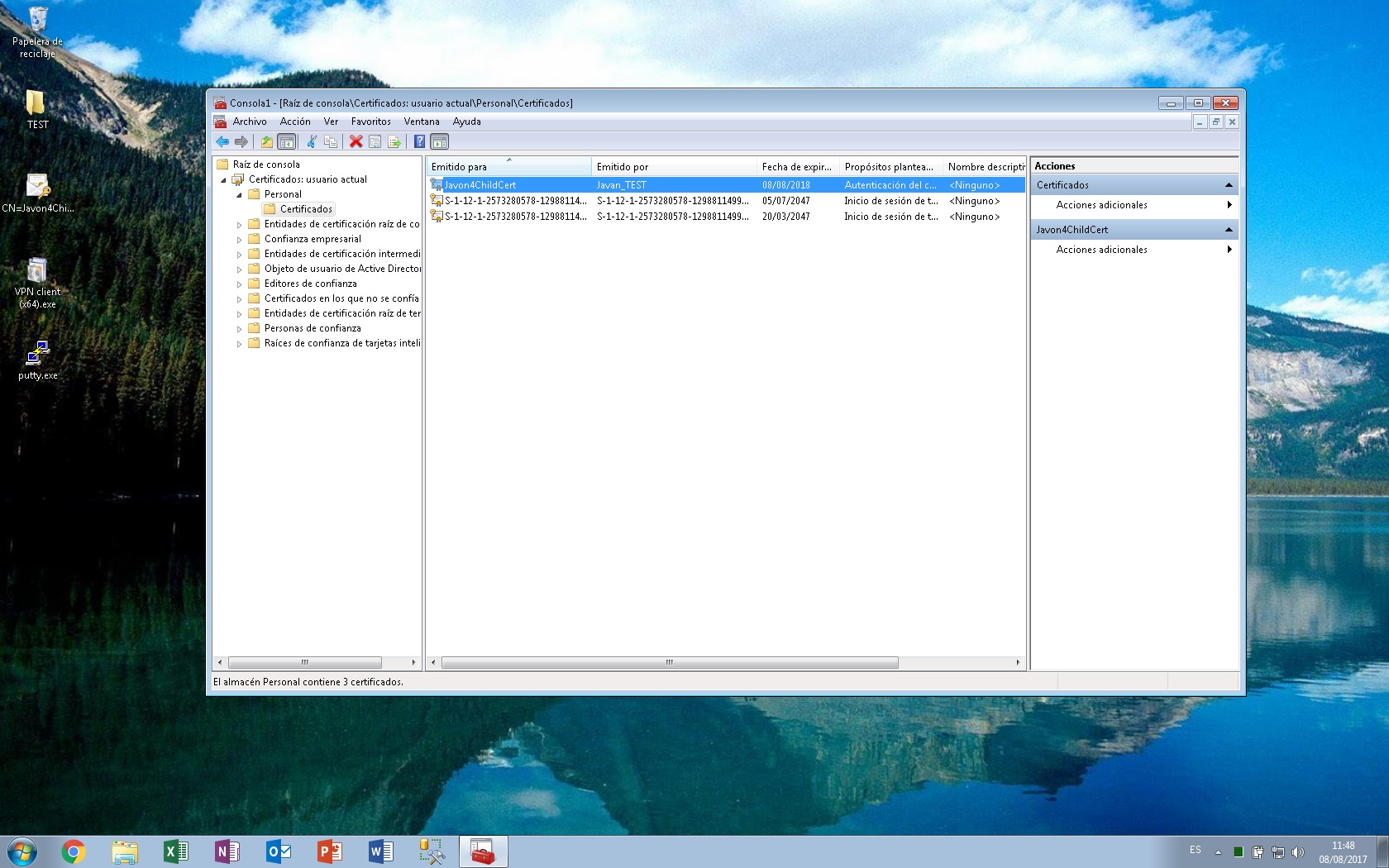
Task: Expand the Editores de confianza node
Action: click(240, 284)
